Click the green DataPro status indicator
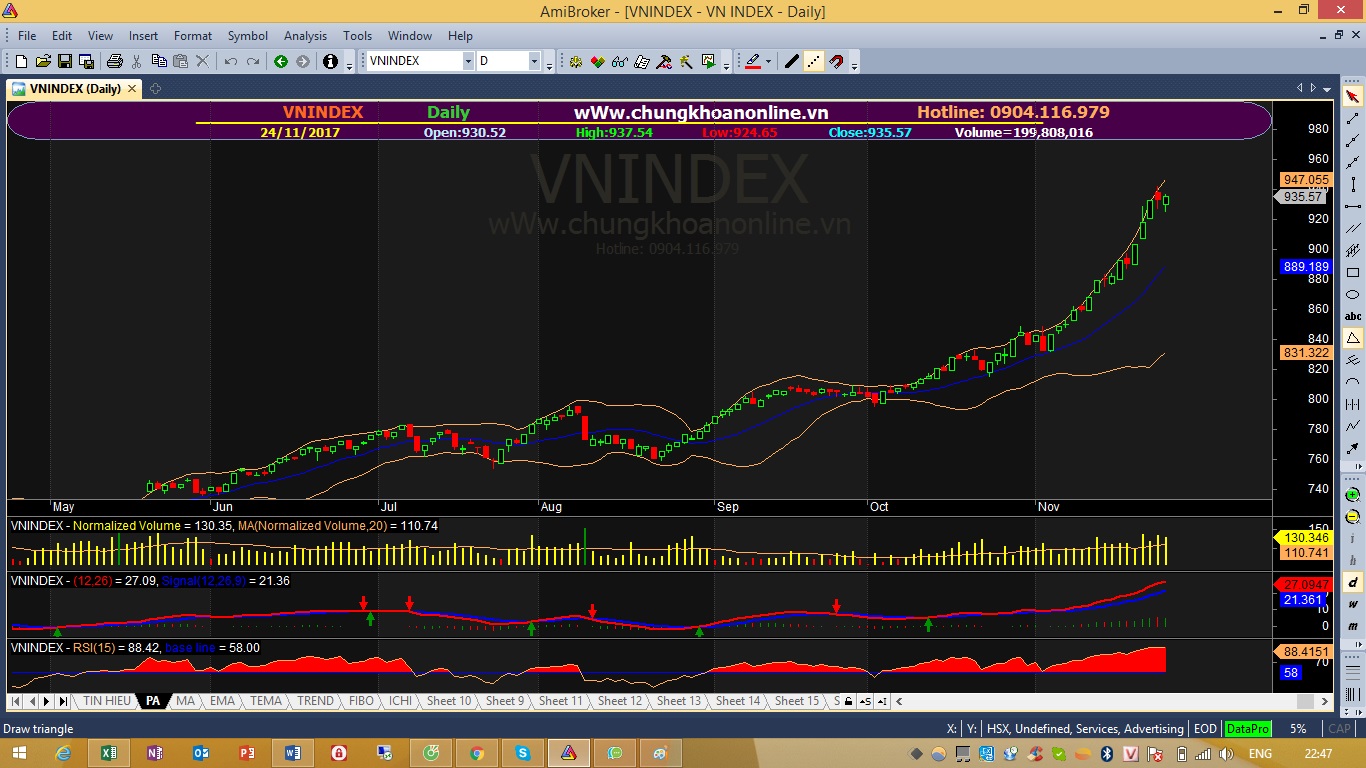1366x768 pixels. pos(1248,729)
